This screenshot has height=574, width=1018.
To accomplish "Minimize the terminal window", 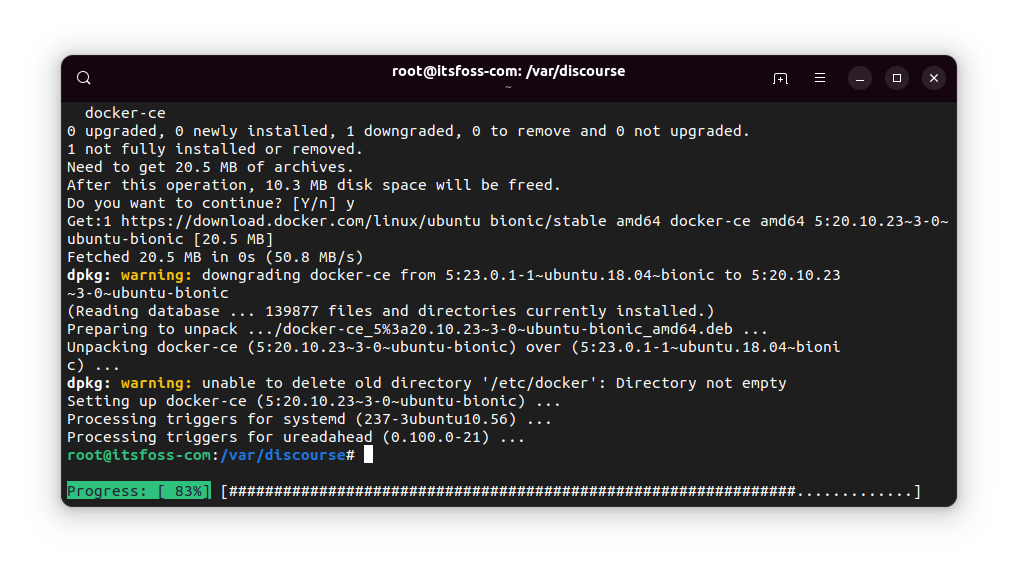I will click(x=860, y=79).
